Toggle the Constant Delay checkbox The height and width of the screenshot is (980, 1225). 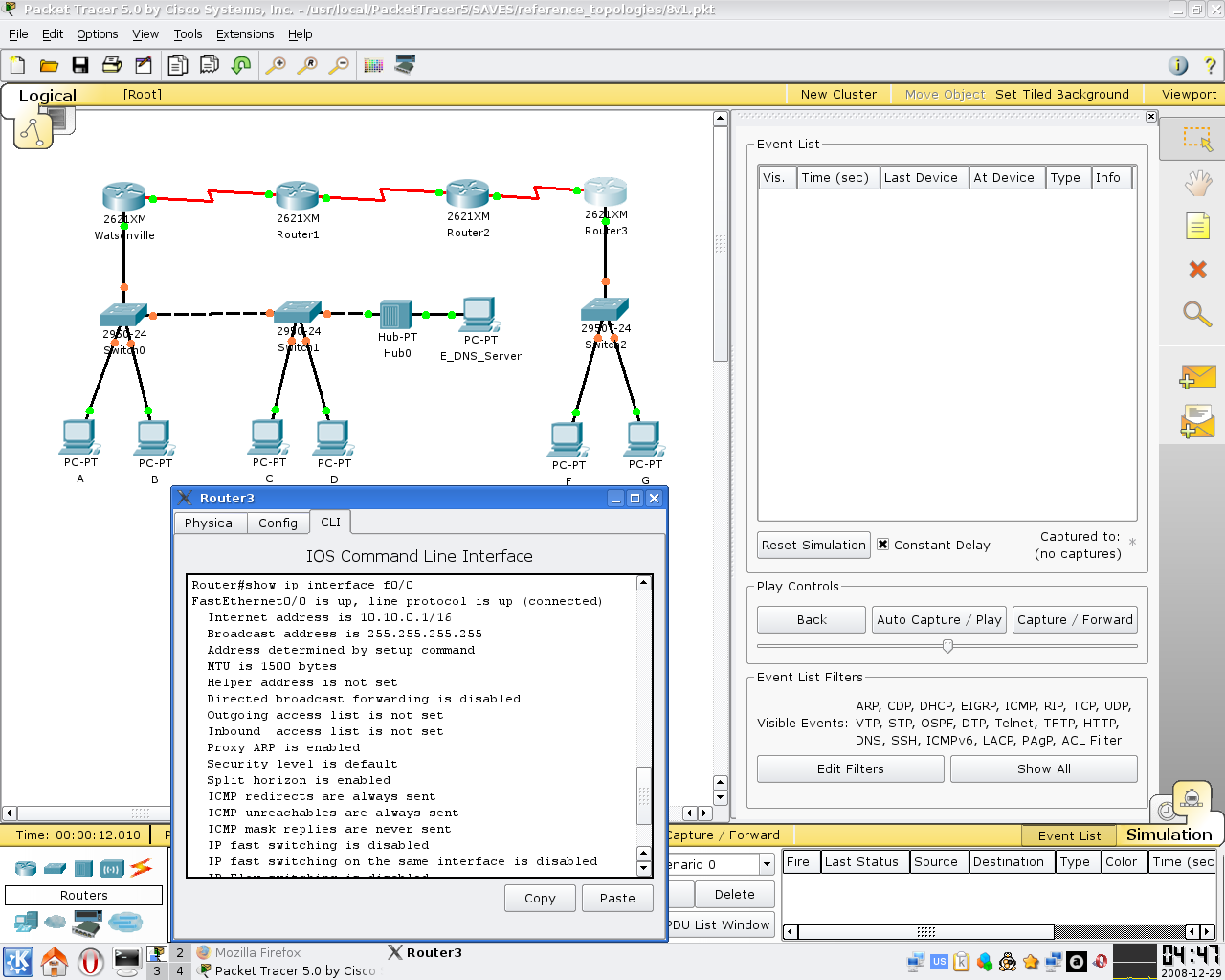coord(882,545)
